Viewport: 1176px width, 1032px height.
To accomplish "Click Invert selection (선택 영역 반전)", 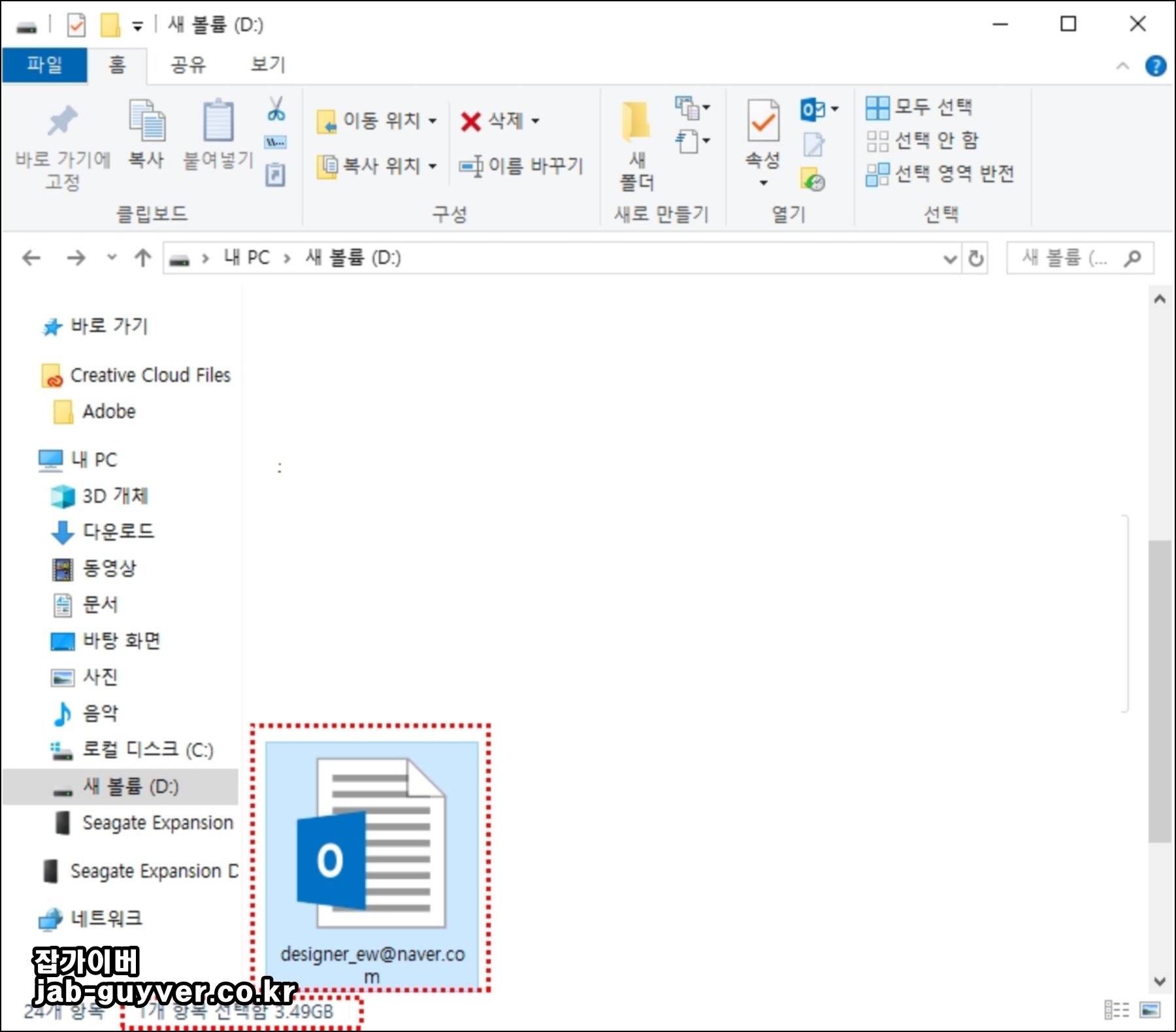I will pyautogui.click(x=940, y=174).
